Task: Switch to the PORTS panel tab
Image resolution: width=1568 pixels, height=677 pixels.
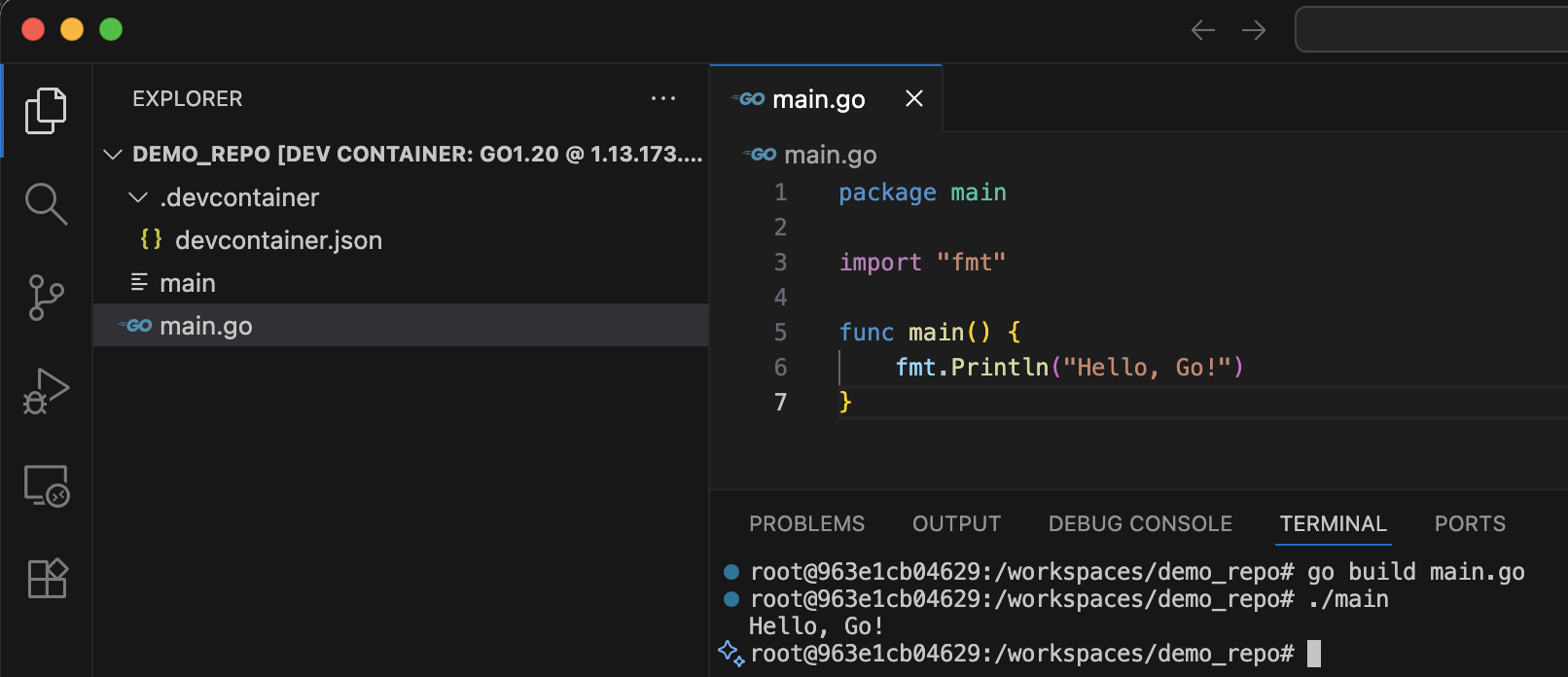Action: pos(1470,524)
